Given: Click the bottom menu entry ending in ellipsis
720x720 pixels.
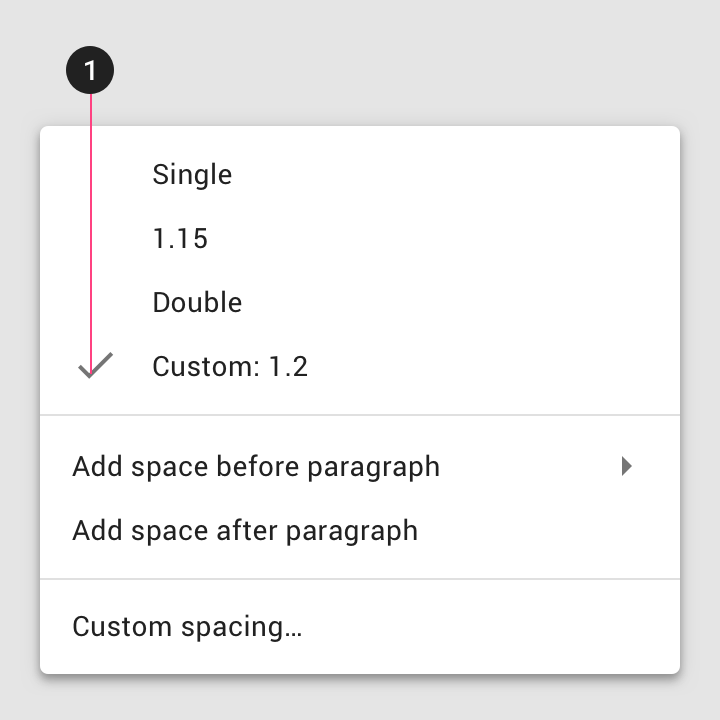Looking at the screenshot, I should click(187, 627).
